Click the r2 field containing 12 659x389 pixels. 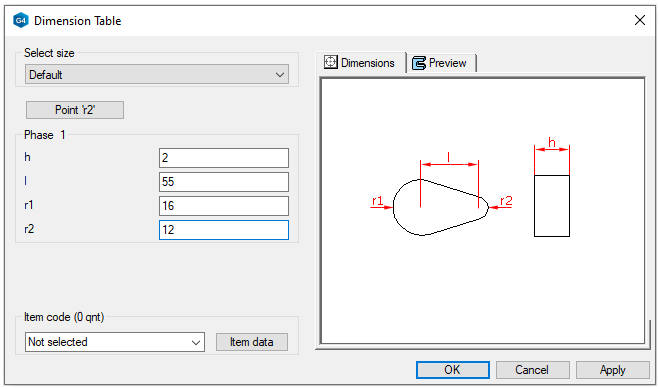pos(224,230)
